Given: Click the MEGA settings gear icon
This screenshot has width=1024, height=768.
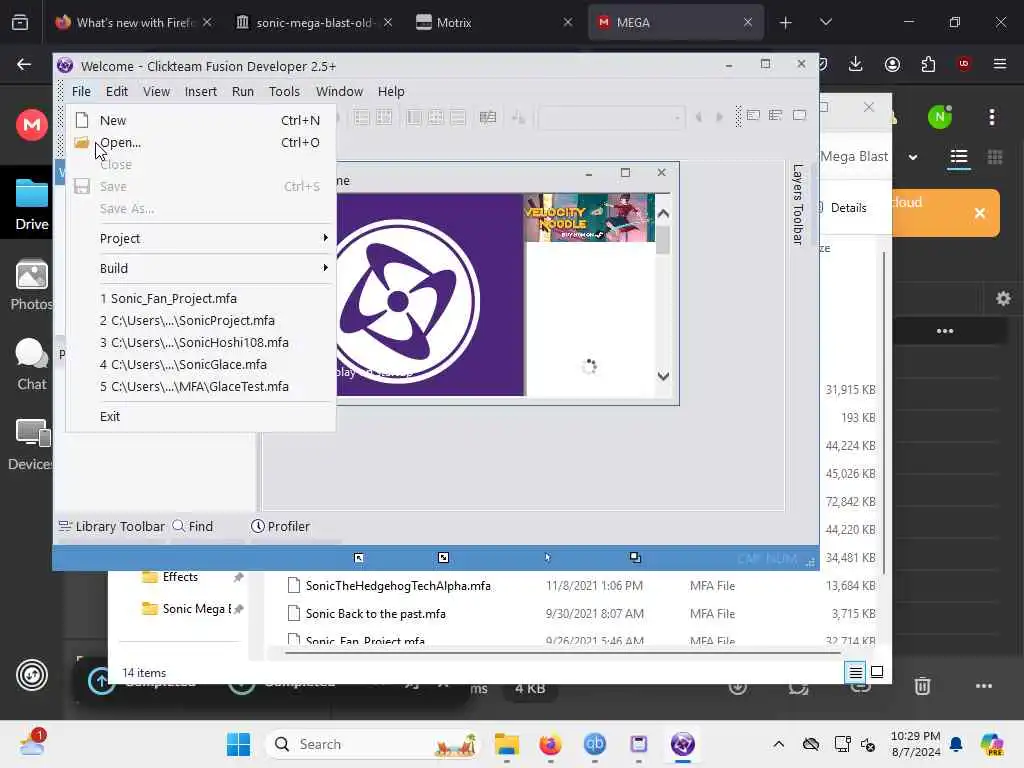Looking at the screenshot, I should point(1003,298).
